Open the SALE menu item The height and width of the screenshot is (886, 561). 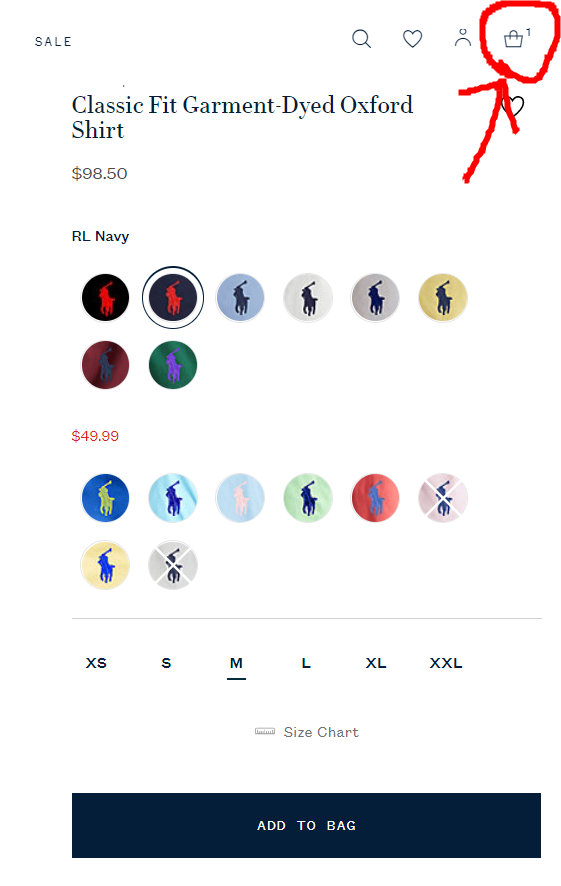(x=53, y=42)
